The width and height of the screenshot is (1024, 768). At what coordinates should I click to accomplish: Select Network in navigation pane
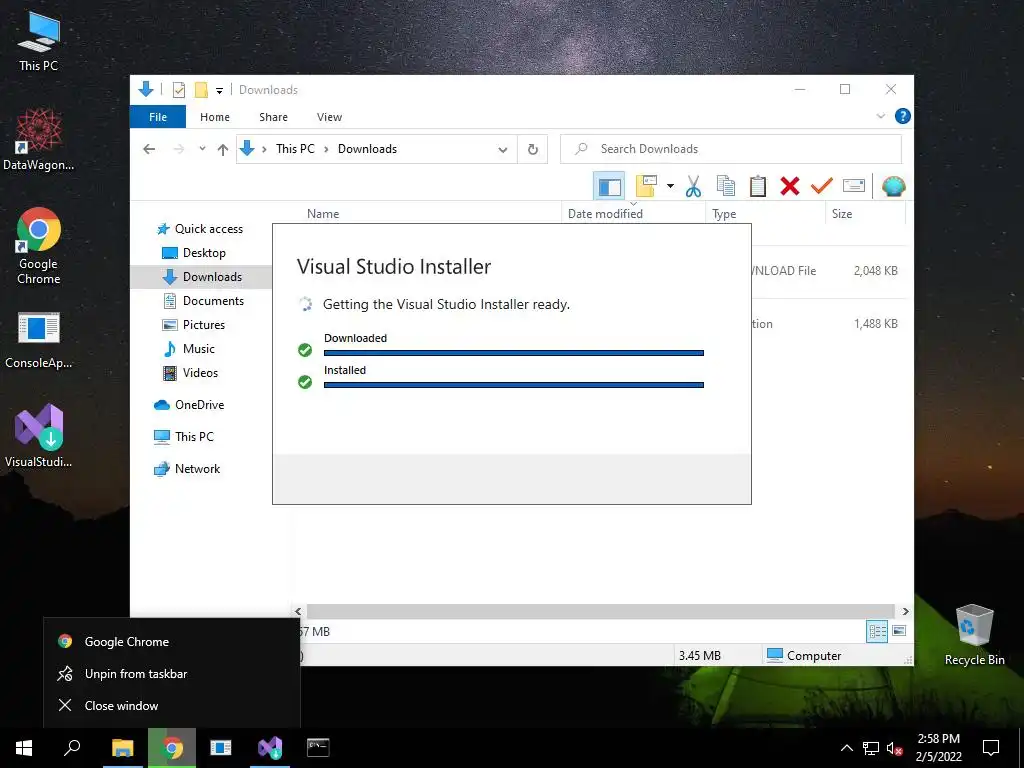tap(197, 469)
